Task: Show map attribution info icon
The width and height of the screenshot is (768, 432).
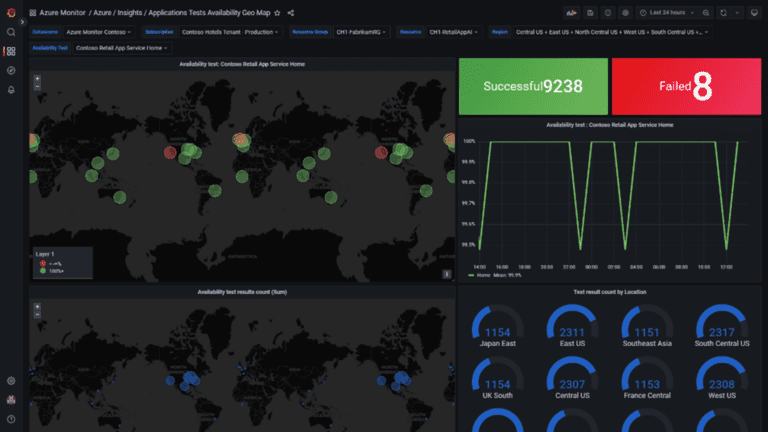Action: [447, 274]
